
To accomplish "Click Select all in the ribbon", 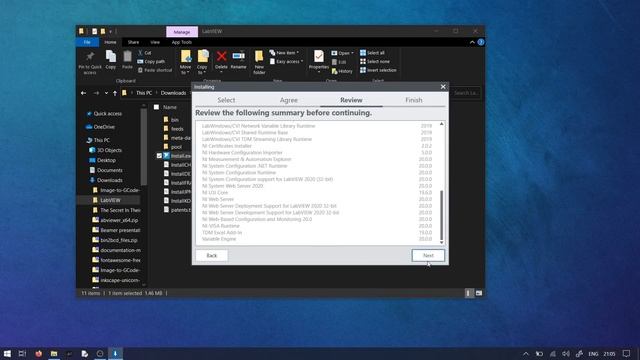I will [x=372, y=53].
